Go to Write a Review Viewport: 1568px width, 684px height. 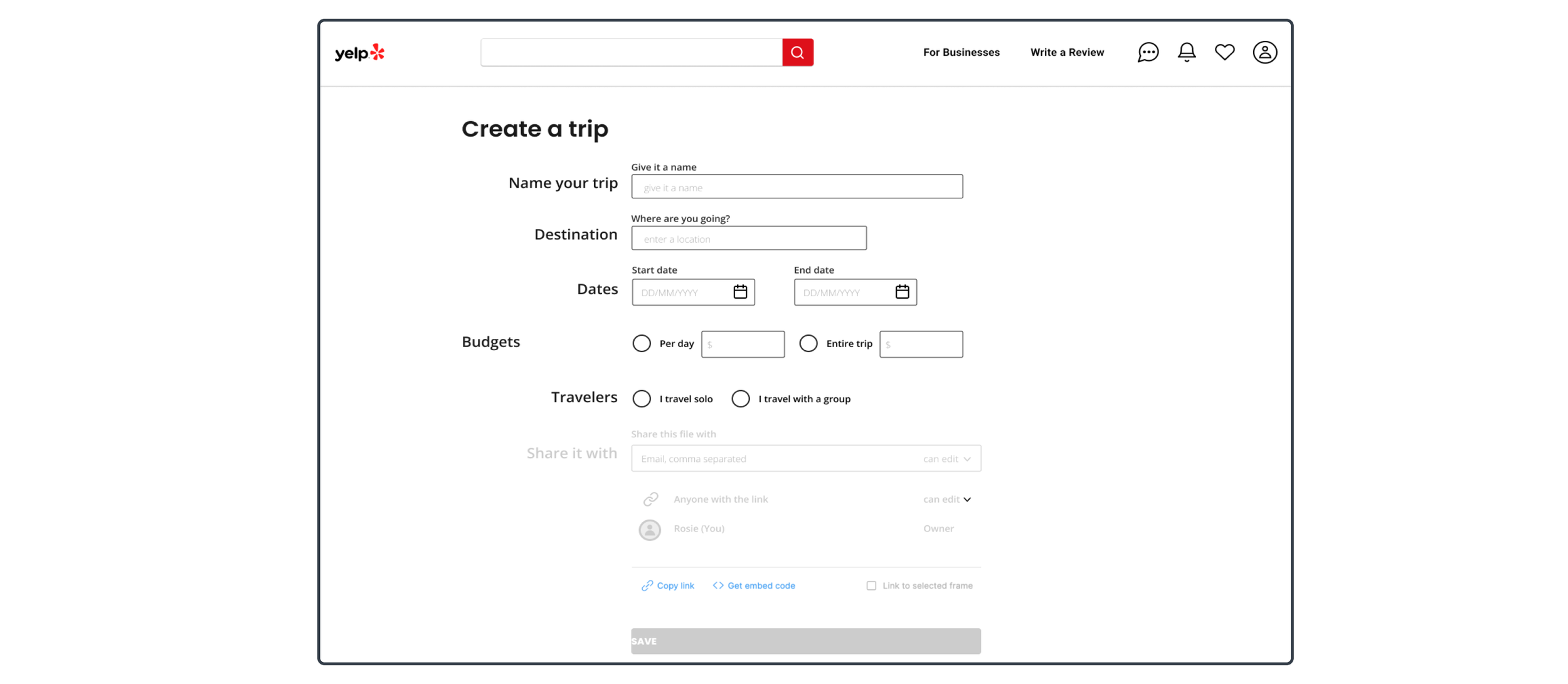click(x=1067, y=52)
